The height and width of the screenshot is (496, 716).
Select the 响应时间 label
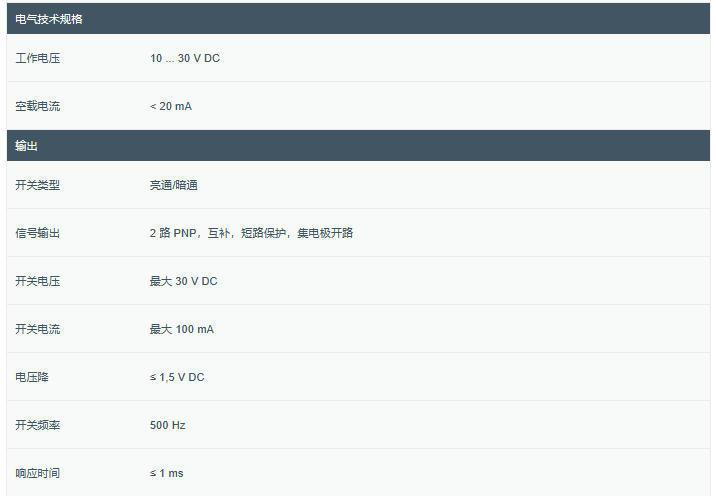[x=38, y=473]
